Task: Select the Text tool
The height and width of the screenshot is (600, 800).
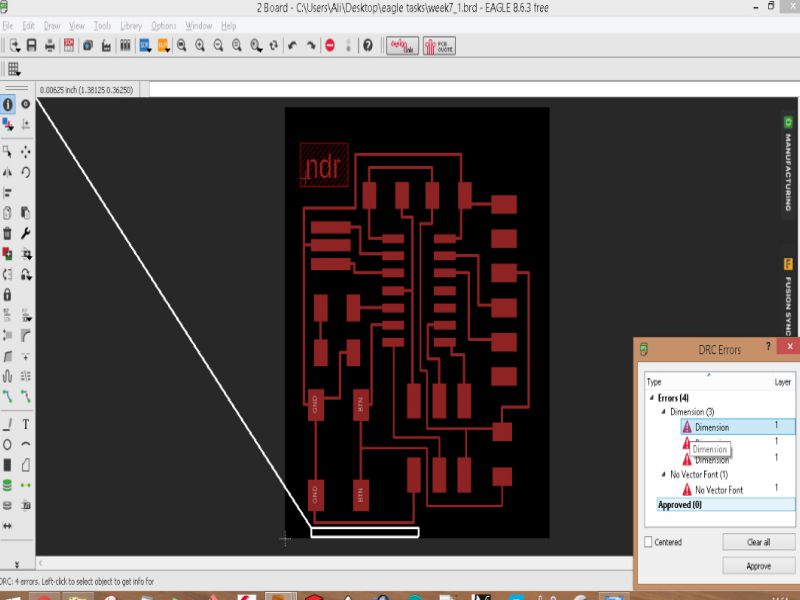Action: (x=25, y=424)
